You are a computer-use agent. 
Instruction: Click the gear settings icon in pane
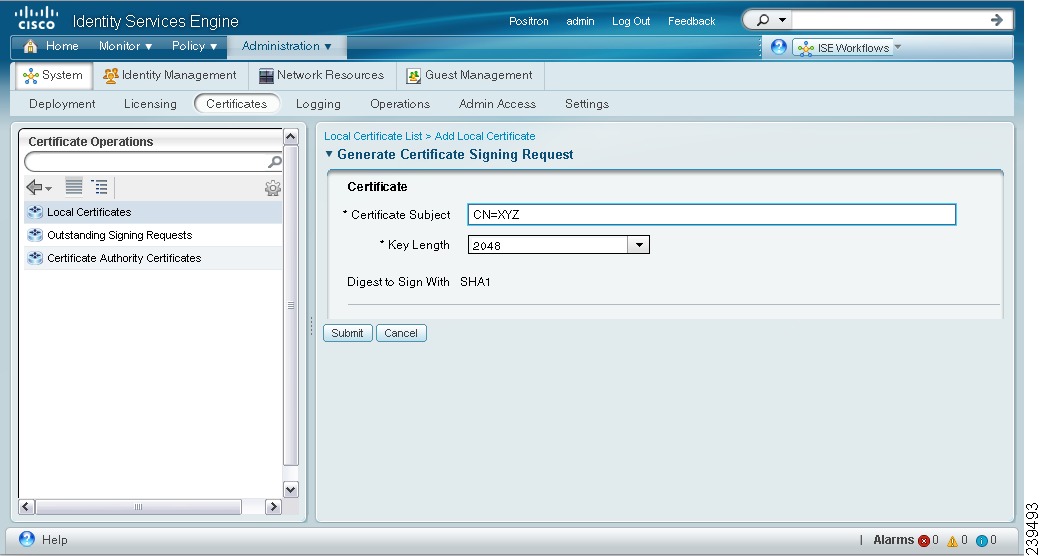272,188
